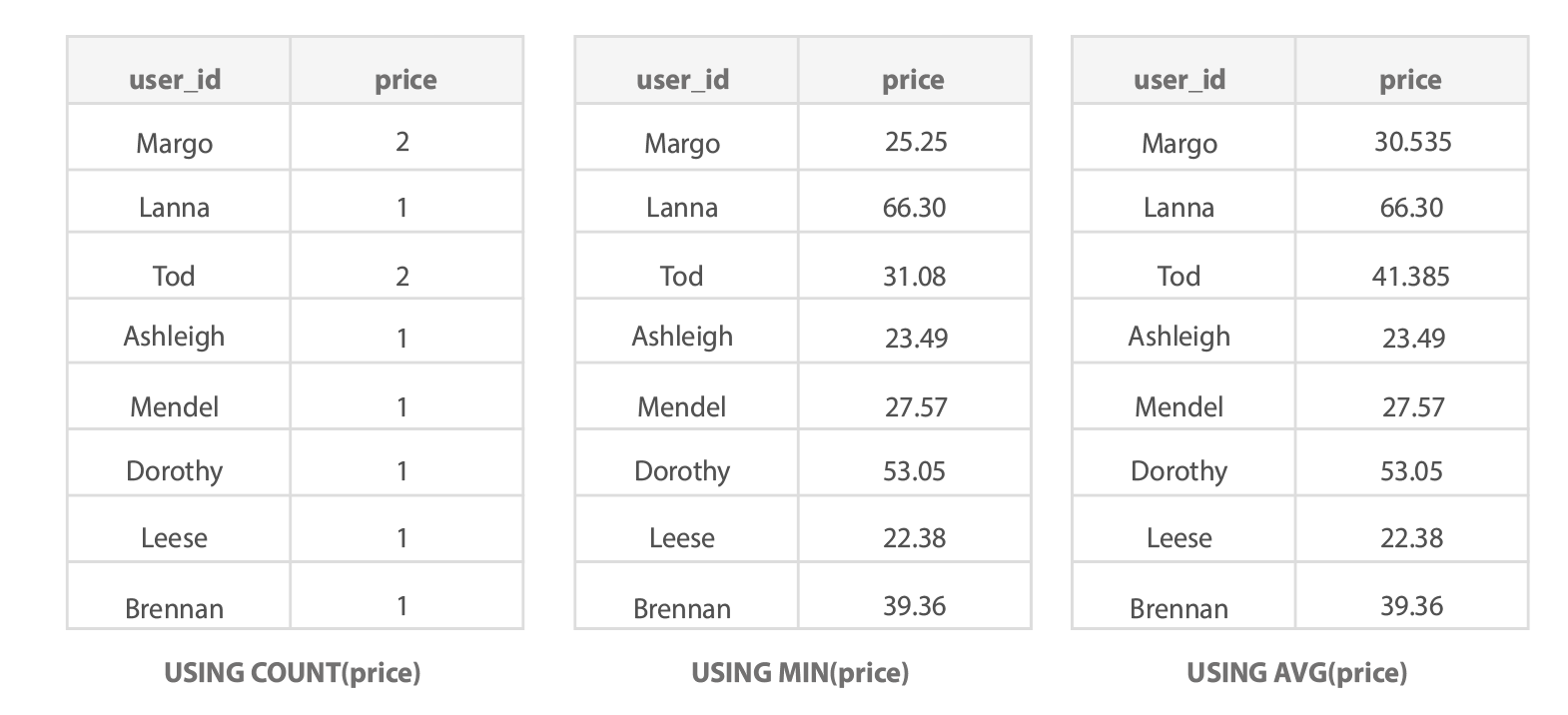The width and height of the screenshot is (1568, 715).
Task: Select Lanna in the MIN table
Action: 682,208
